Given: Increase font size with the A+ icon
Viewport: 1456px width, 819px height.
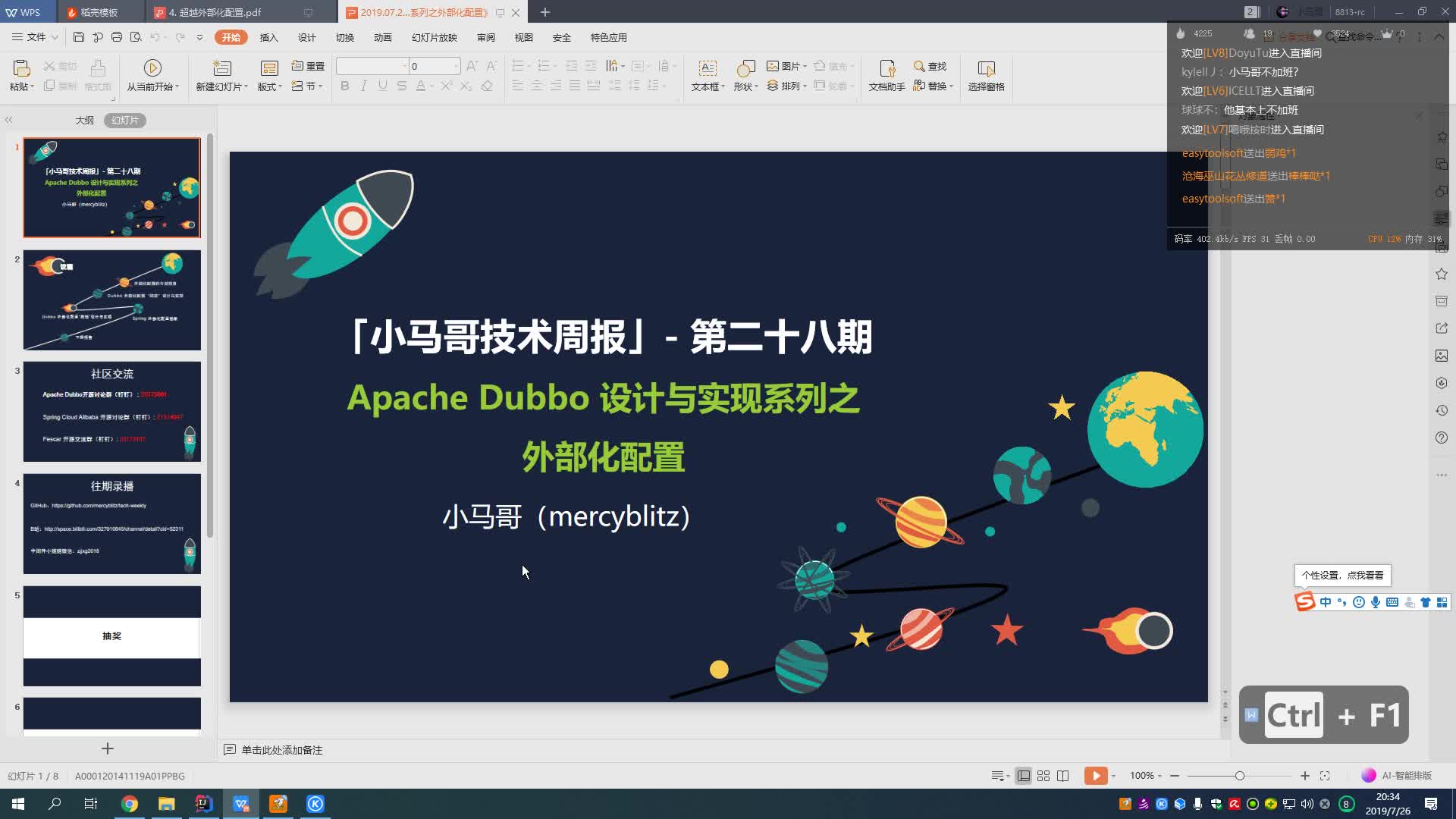Looking at the screenshot, I should pyautogui.click(x=472, y=66).
